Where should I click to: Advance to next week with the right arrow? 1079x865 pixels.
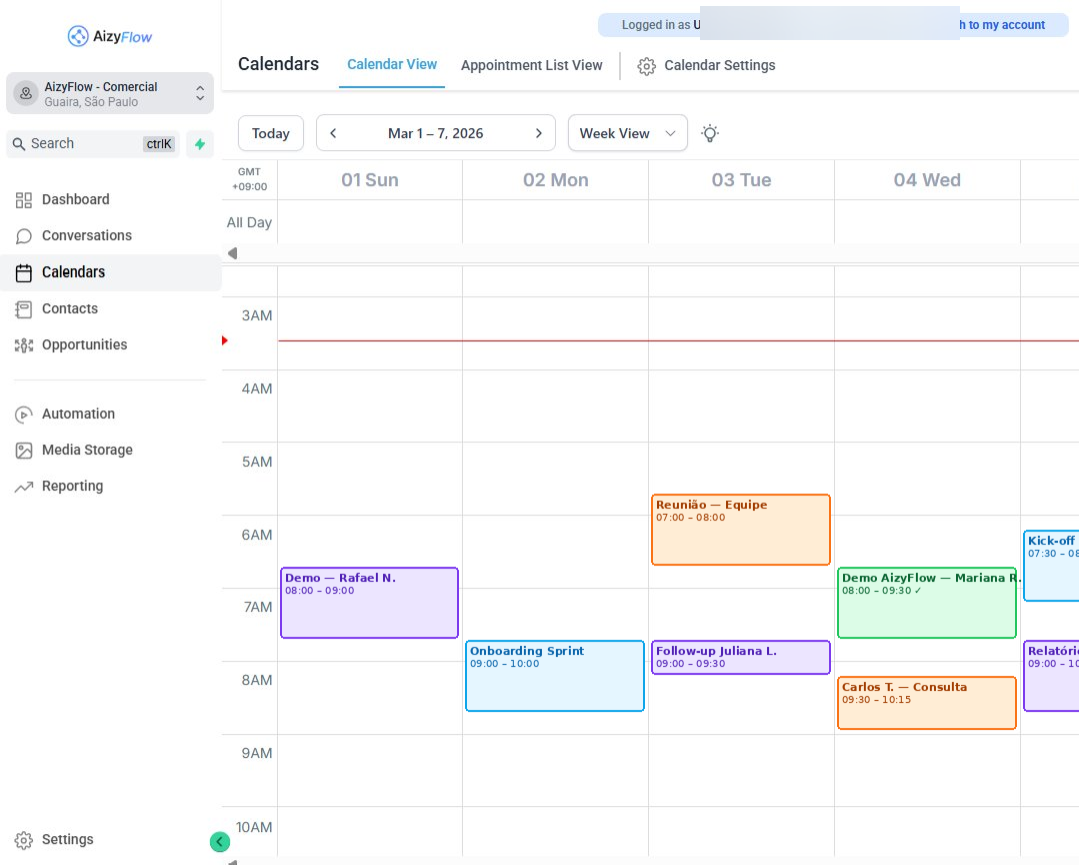tap(538, 132)
